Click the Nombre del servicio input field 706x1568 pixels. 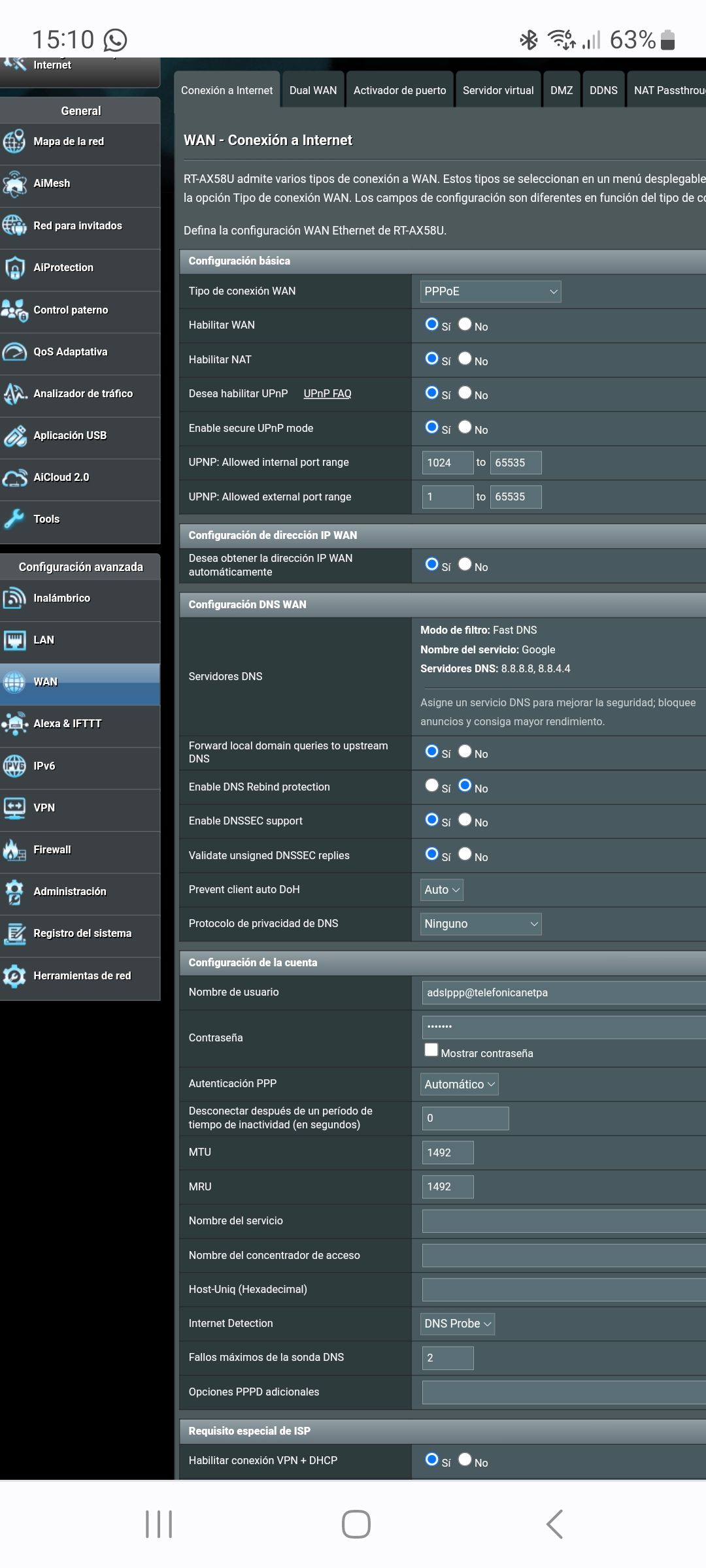[x=564, y=1221]
